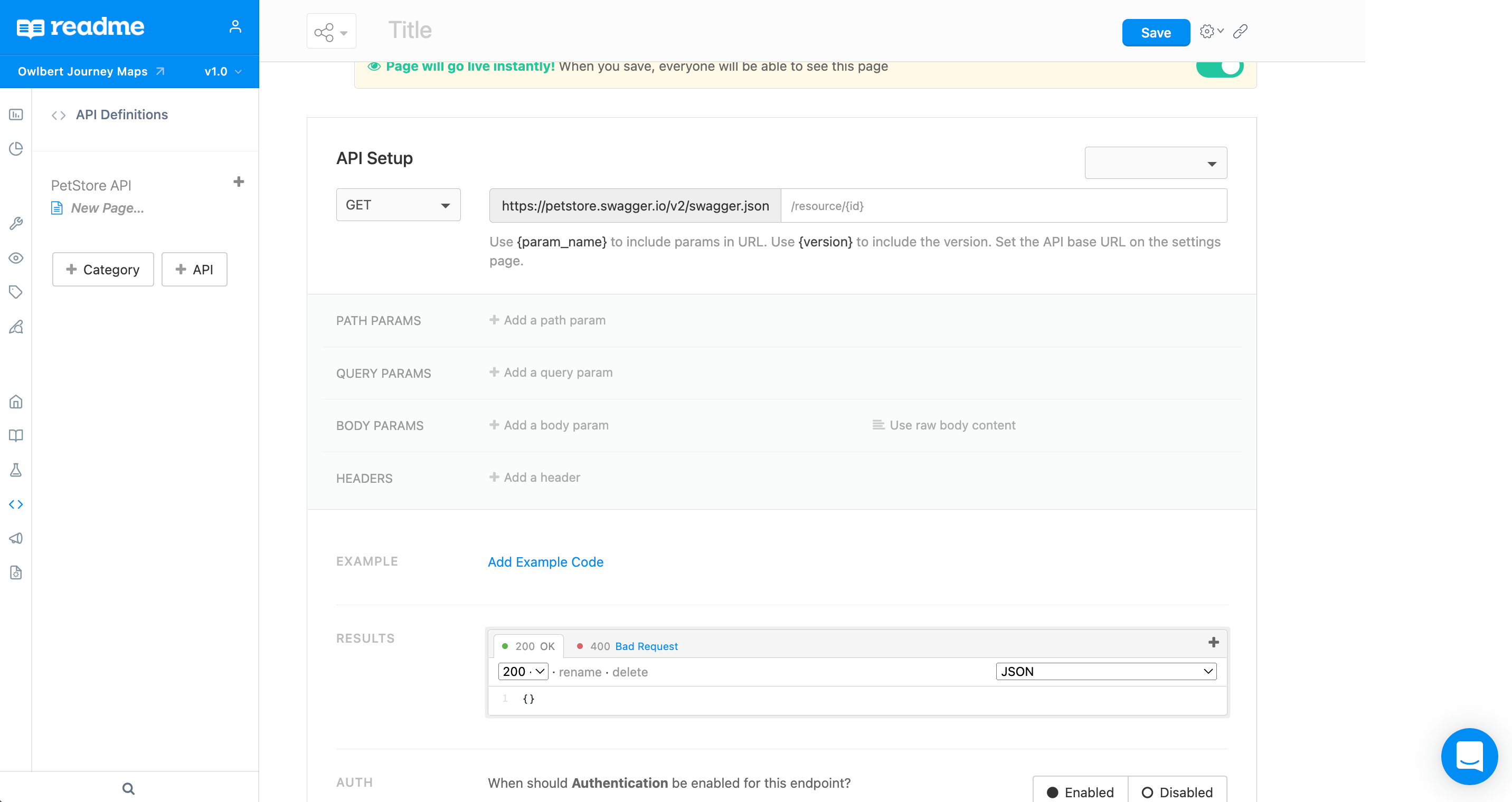Screen dimensions: 1512x802
Task: Click the user profile icon at top
Action: (x=236, y=26)
